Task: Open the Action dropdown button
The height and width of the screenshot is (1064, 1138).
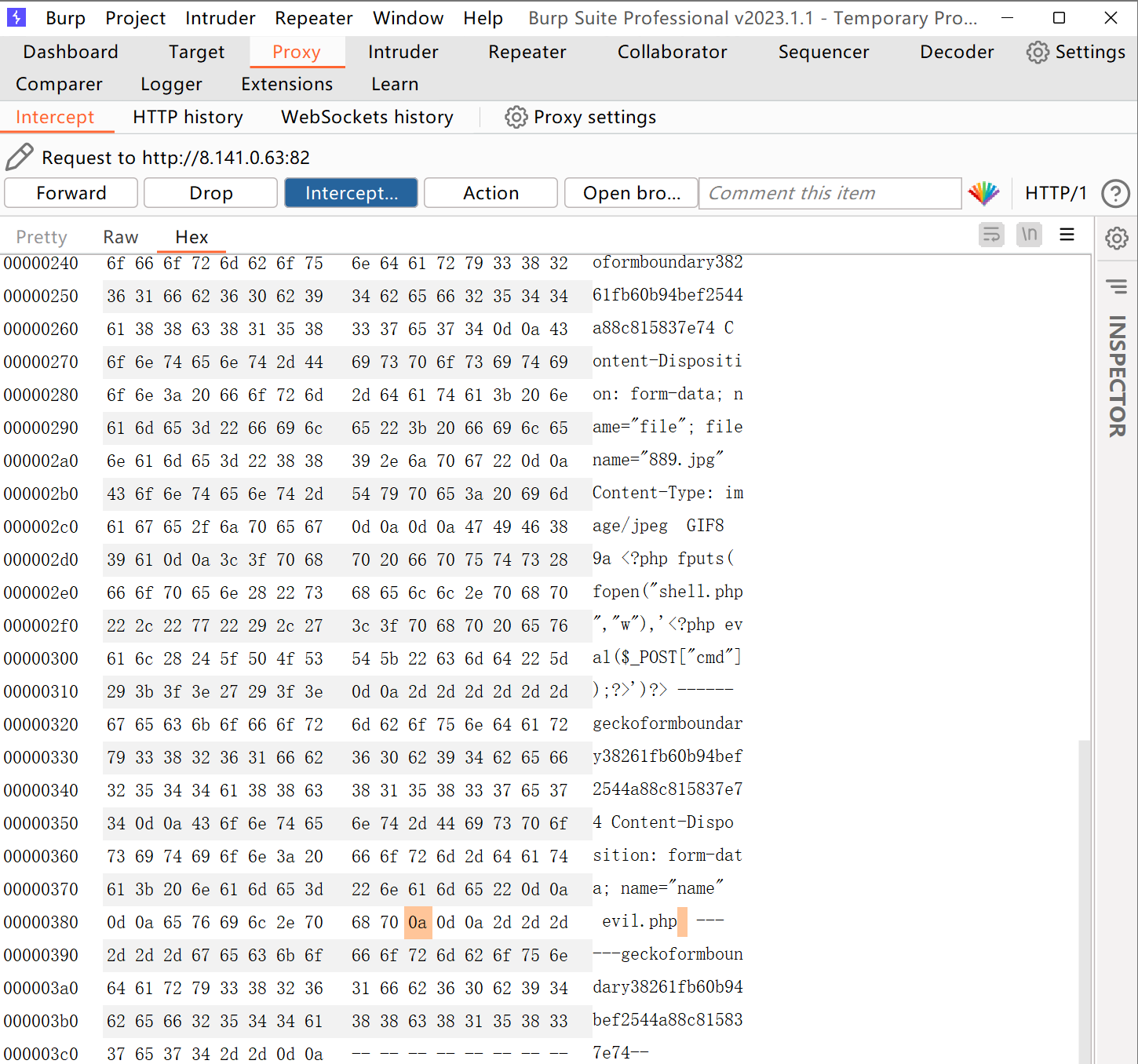Action: (x=491, y=193)
